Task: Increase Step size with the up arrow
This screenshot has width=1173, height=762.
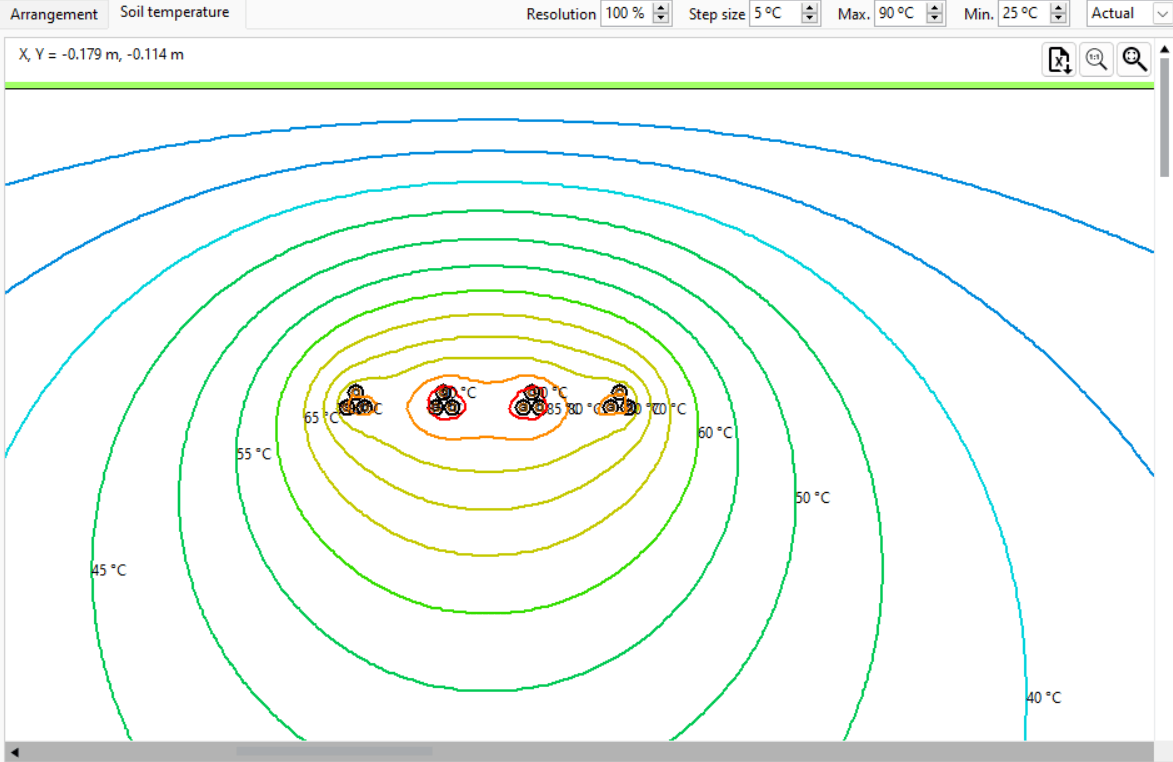Action: coord(810,9)
